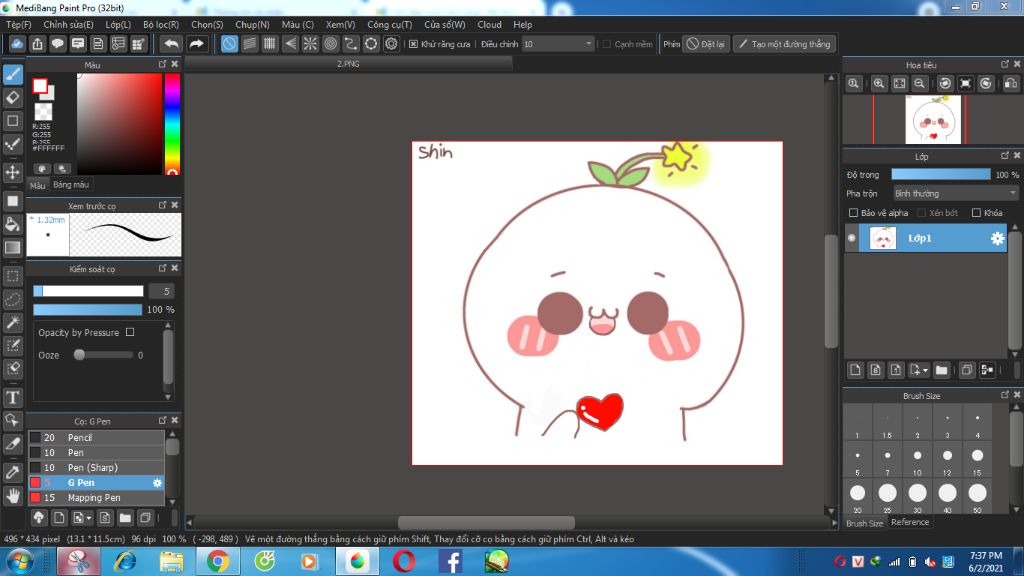Zoom in on the navigator

879,84
